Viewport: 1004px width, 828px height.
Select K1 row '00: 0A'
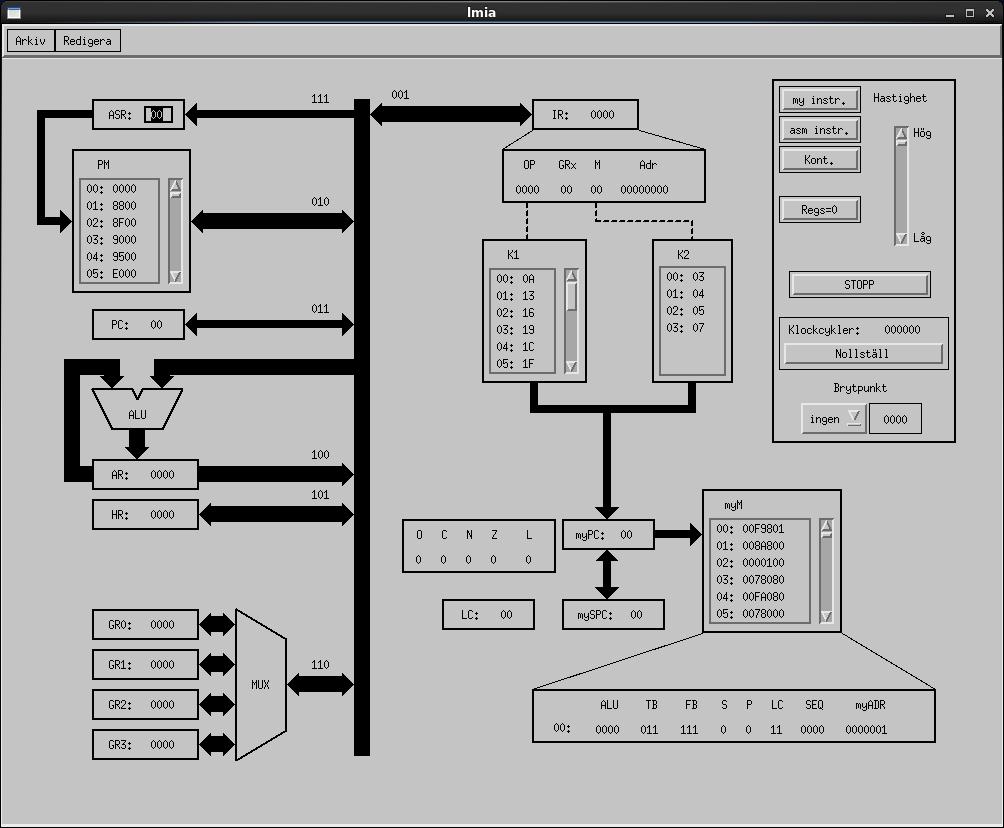point(522,279)
